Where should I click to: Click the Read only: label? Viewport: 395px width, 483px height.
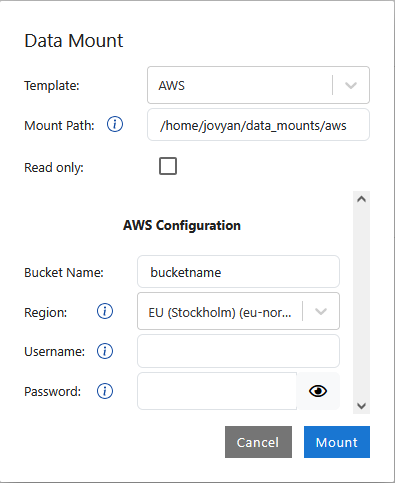54,167
